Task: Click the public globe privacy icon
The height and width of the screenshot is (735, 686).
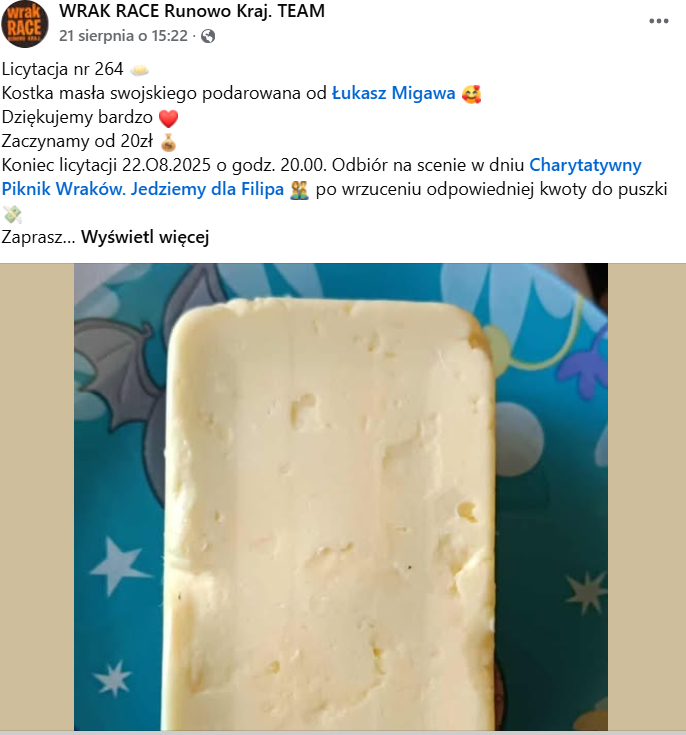Action: coord(208,36)
